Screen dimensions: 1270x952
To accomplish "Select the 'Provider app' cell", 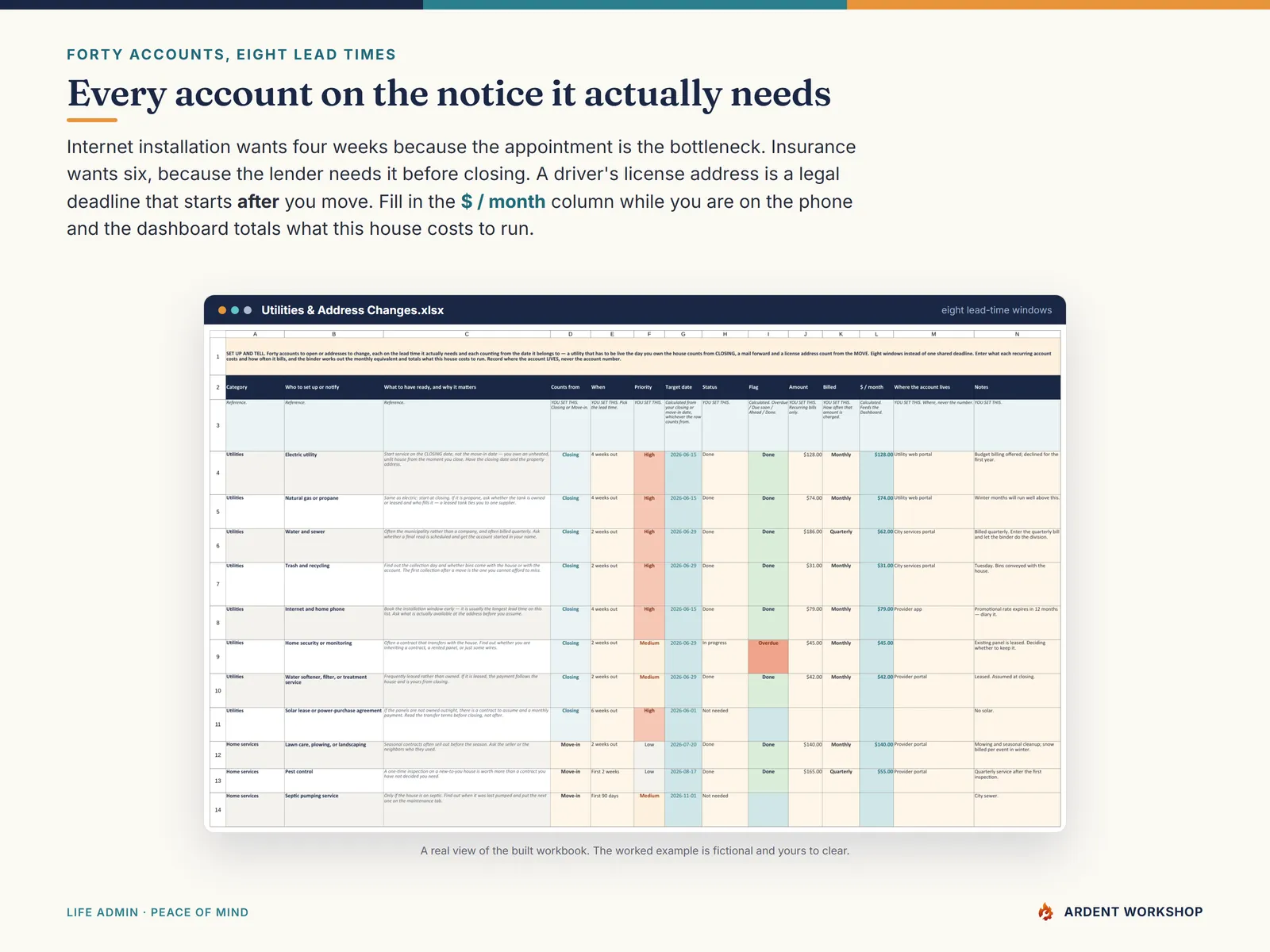I will pos(933,623).
